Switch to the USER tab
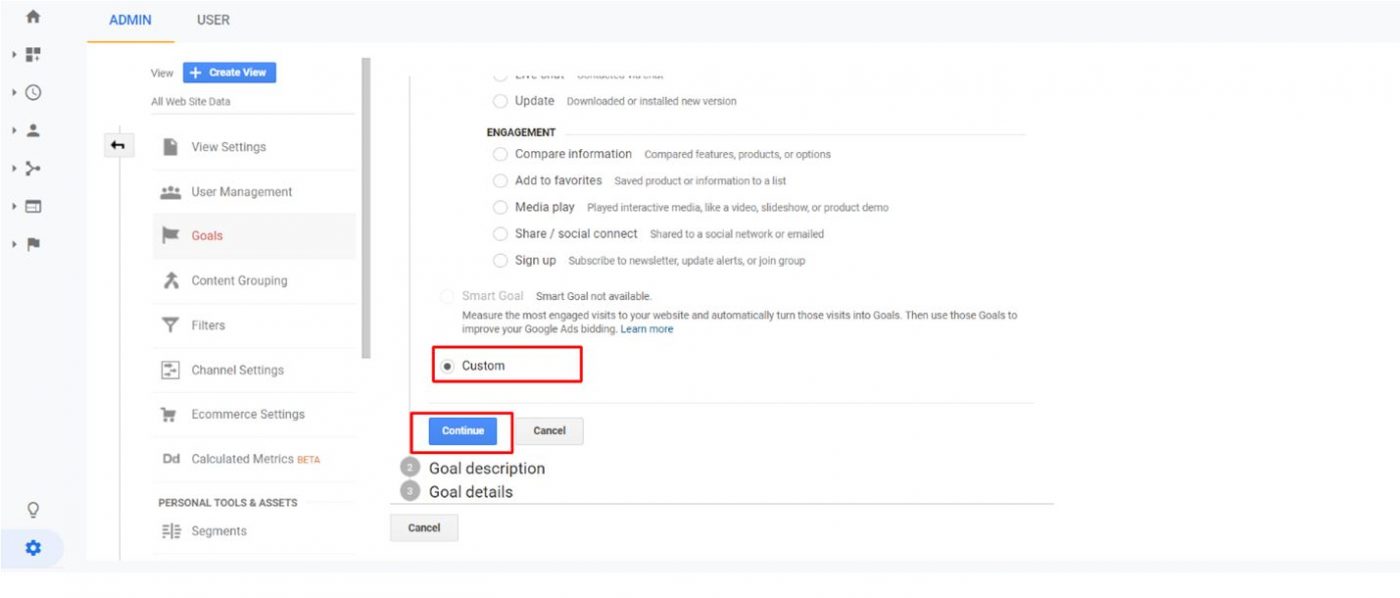 [212, 19]
